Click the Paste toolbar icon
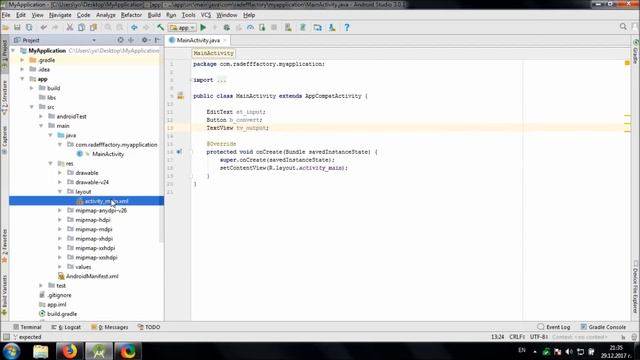This screenshot has height=360, width=640. pyautogui.click(x=93, y=27)
